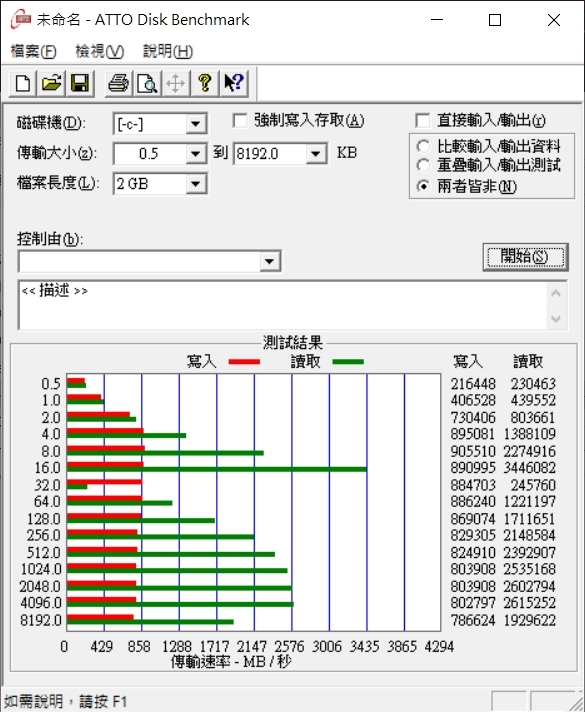Screen dimensions: 585x712
Task: Expand the 控制由 dropdown list
Action: [269, 262]
